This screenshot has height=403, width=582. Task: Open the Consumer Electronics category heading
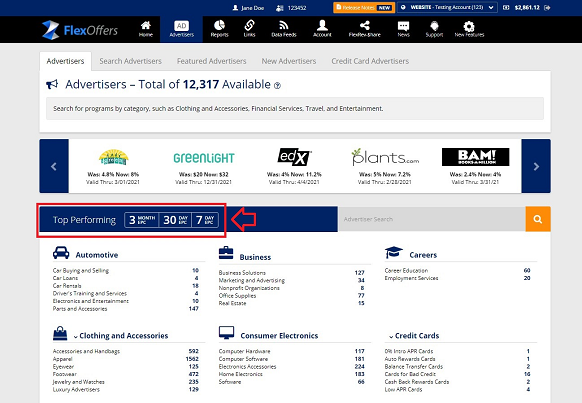[279, 336]
